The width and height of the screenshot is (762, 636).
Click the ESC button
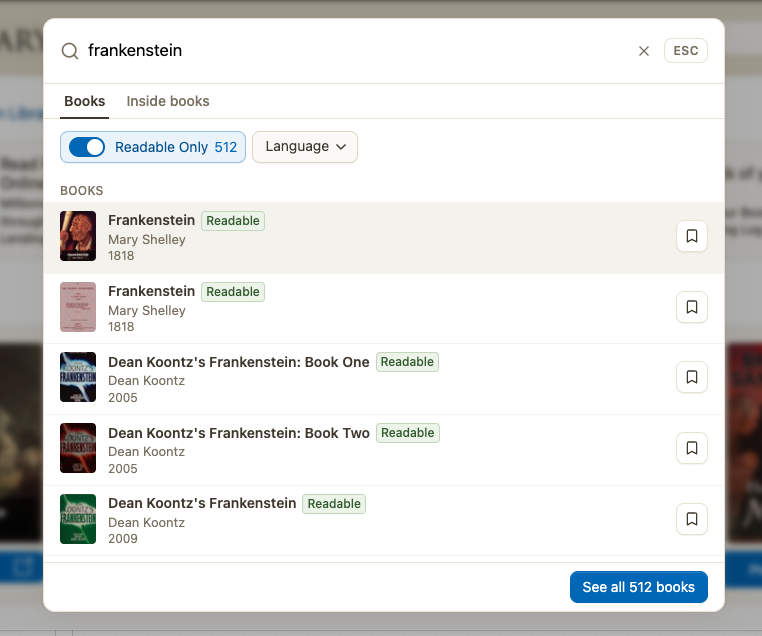pos(685,51)
